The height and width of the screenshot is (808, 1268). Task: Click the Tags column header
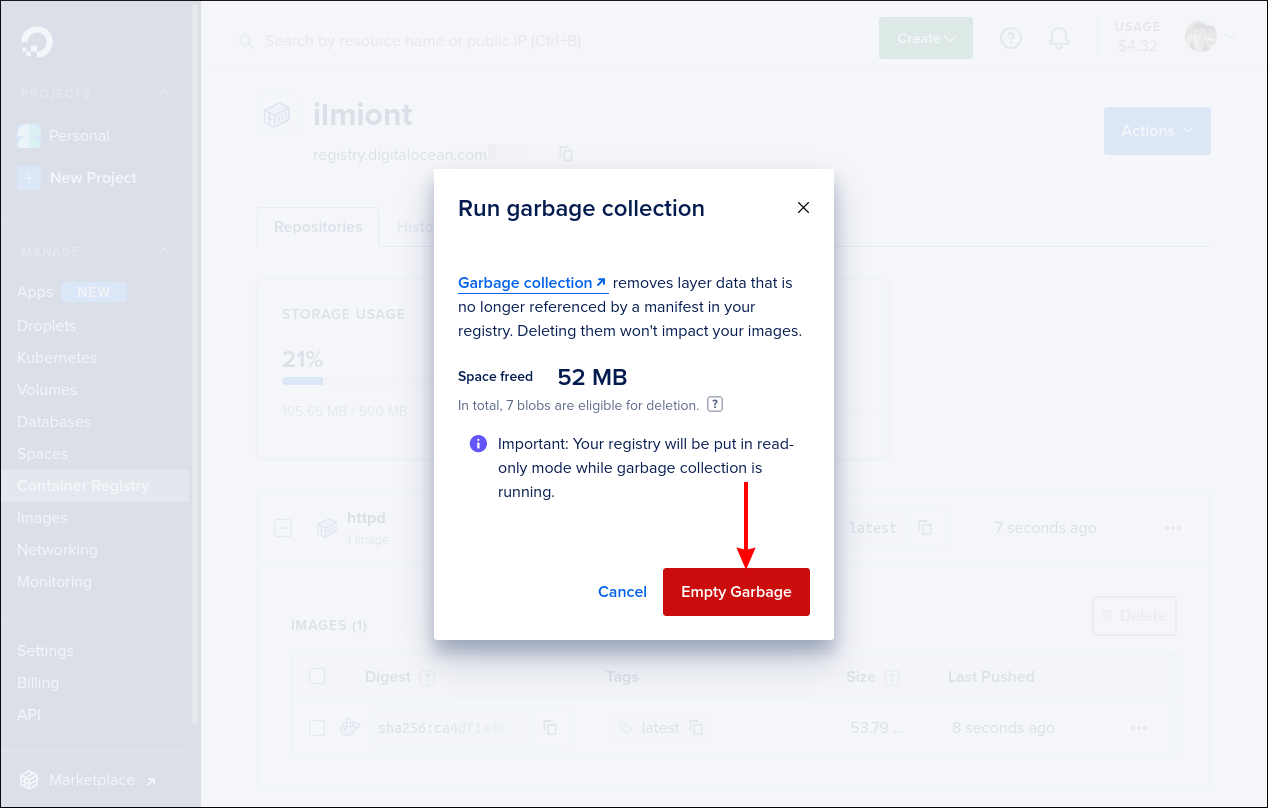tap(622, 677)
